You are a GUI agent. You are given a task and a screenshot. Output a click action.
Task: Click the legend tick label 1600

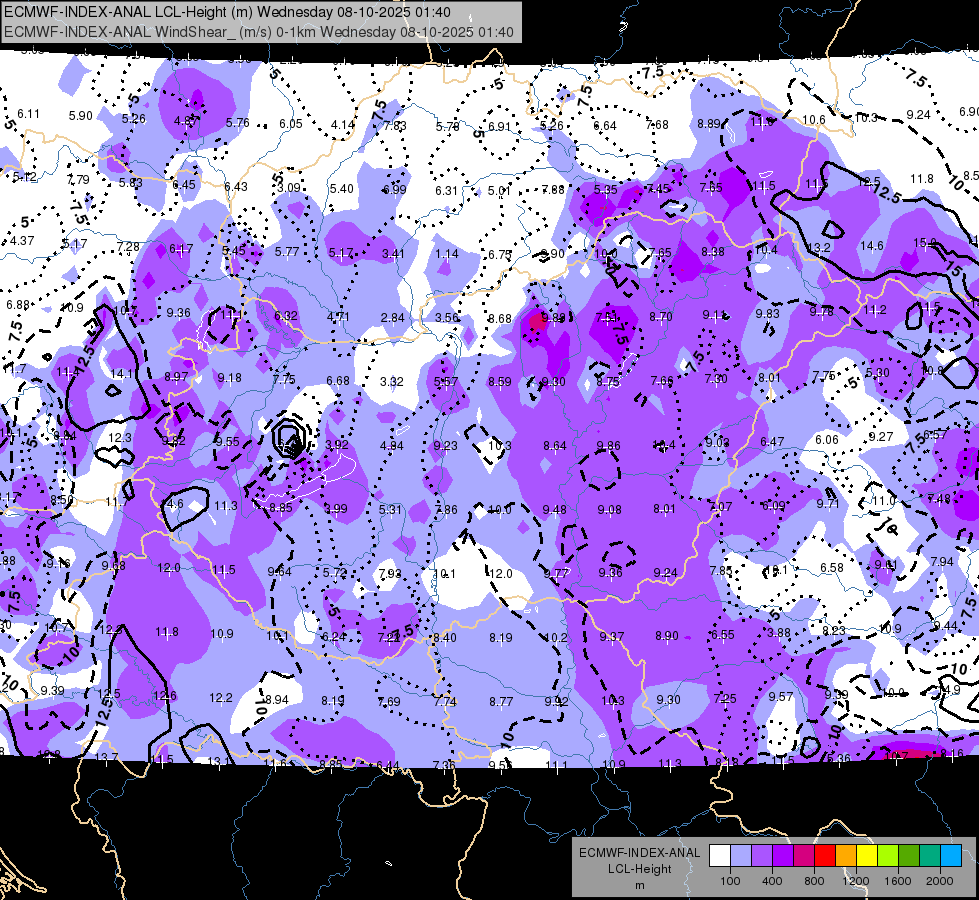pyautogui.click(x=898, y=881)
